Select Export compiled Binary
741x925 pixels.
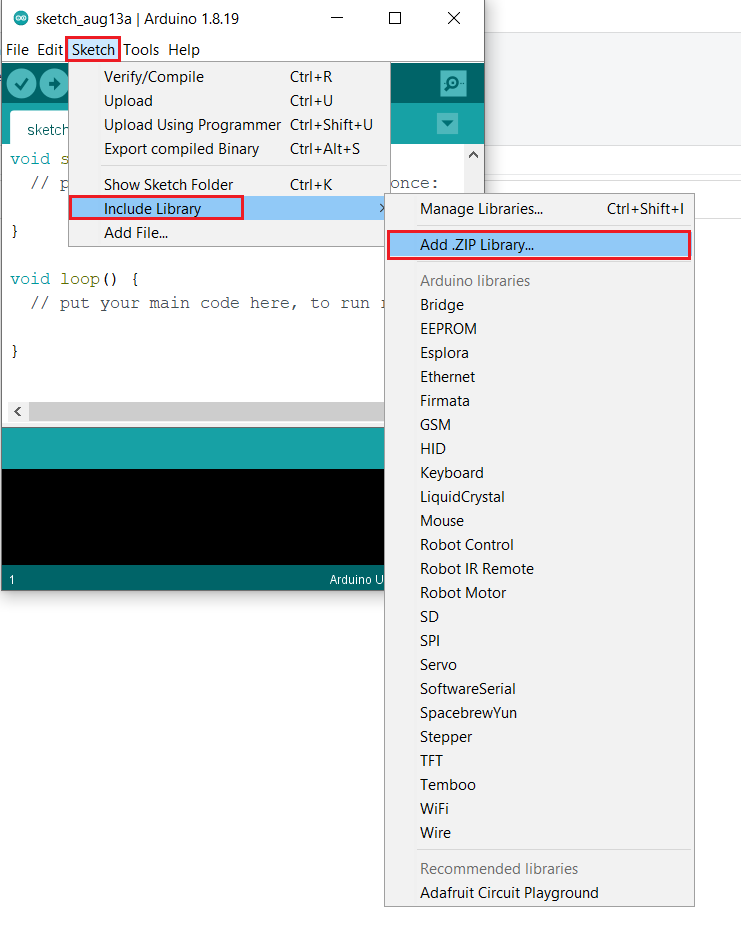click(229, 149)
